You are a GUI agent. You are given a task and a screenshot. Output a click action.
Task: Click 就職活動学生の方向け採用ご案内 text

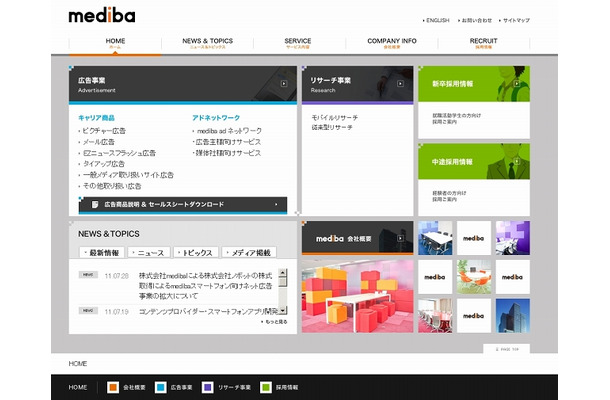point(457,119)
